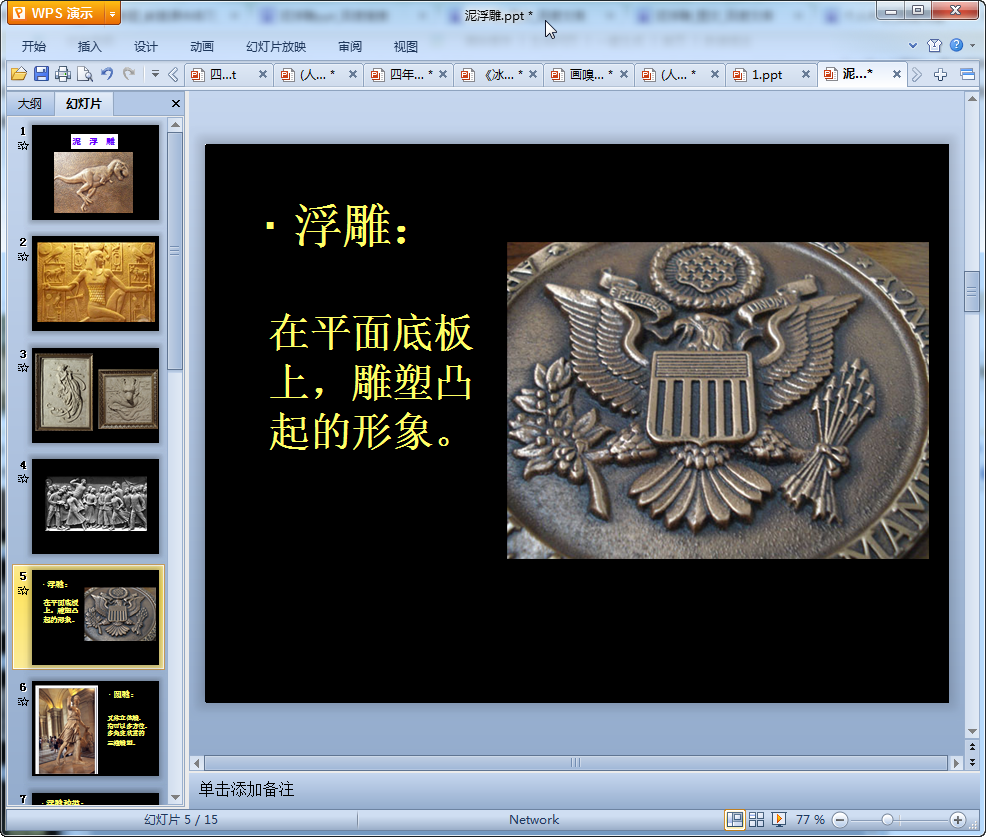Switch to the 1.ppt document tab
This screenshot has height=837, width=986.
pos(767,75)
